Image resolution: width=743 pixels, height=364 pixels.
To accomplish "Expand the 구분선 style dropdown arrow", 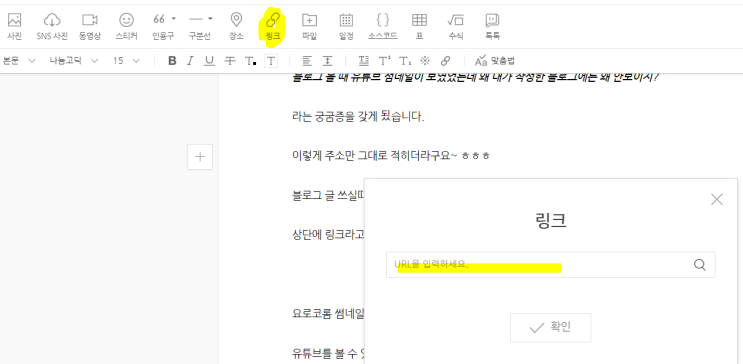I will pyautogui.click(x=210, y=18).
